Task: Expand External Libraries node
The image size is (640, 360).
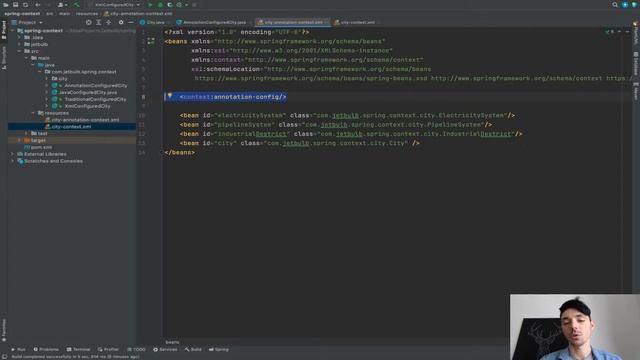Action: tap(13, 154)
